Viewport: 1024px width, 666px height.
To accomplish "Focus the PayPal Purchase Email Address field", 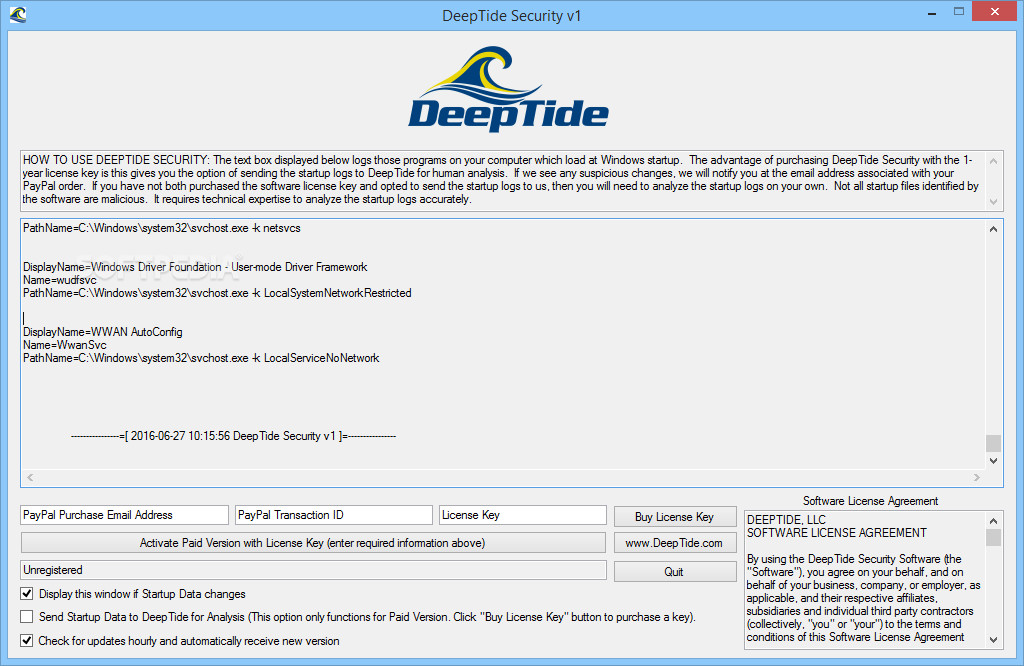I will [124, 515].
